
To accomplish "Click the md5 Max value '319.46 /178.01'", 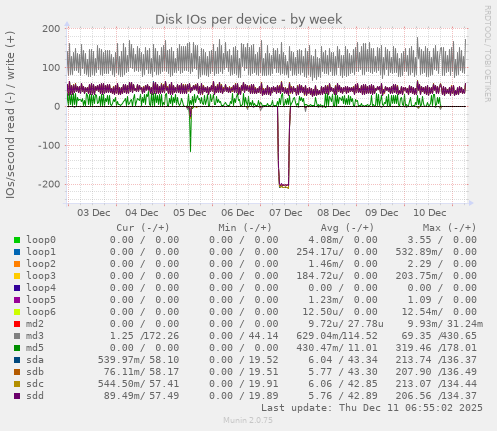I will coord(436,348).
